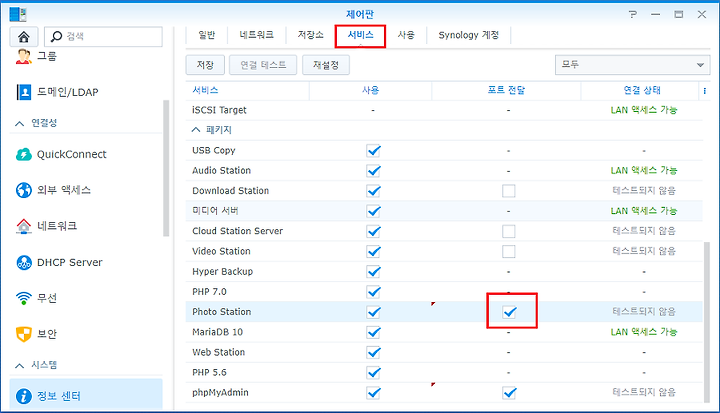Toggle Web Station 사용 checkbox

tap(373, 352)
